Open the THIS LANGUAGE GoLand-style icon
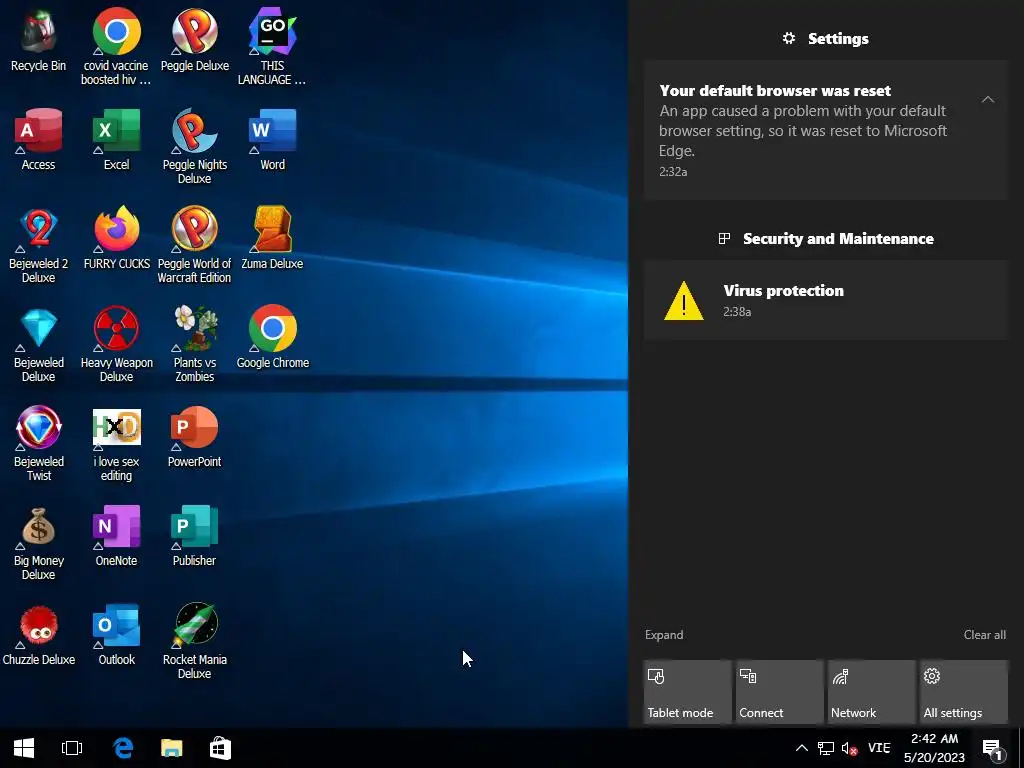 272,47
